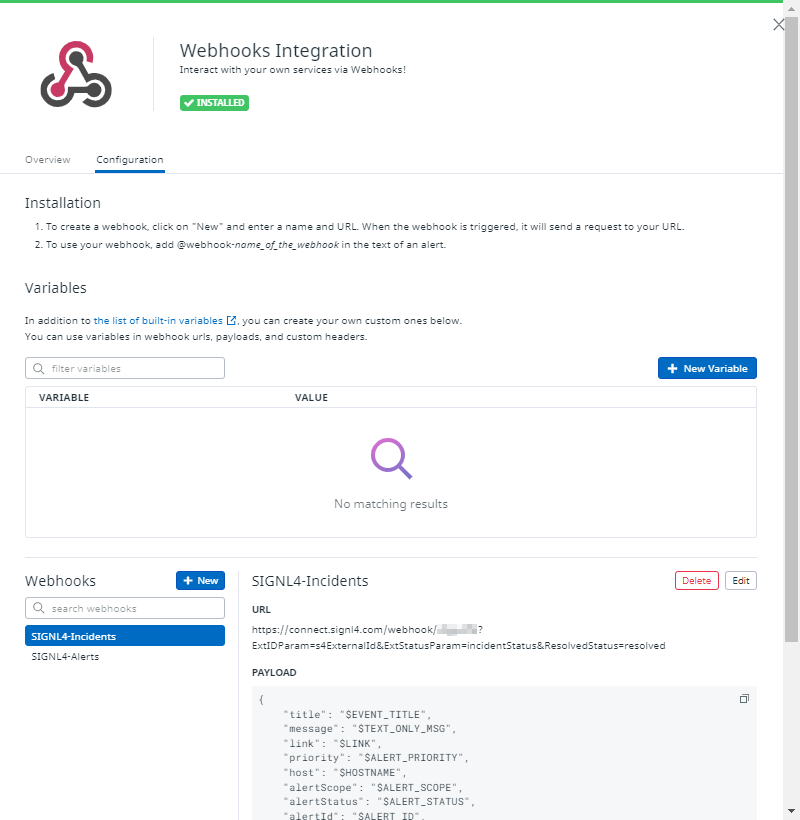Click the SIGNL4-Incidents detail heading
The width and height of the screenshot is (800, 820).
point(310,581)
